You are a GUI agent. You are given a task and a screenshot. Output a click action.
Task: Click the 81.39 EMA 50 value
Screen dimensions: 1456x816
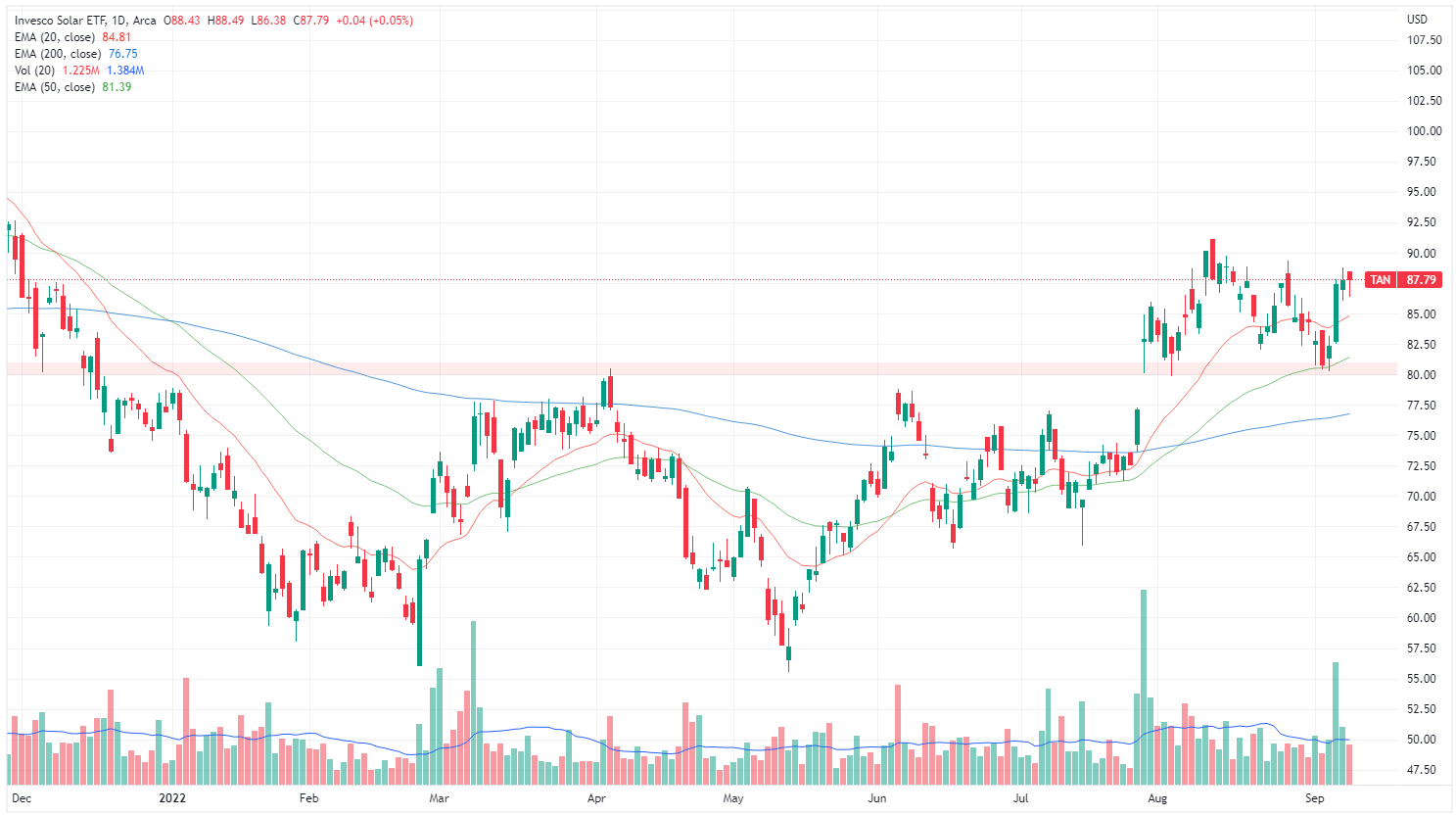[117, 87]
